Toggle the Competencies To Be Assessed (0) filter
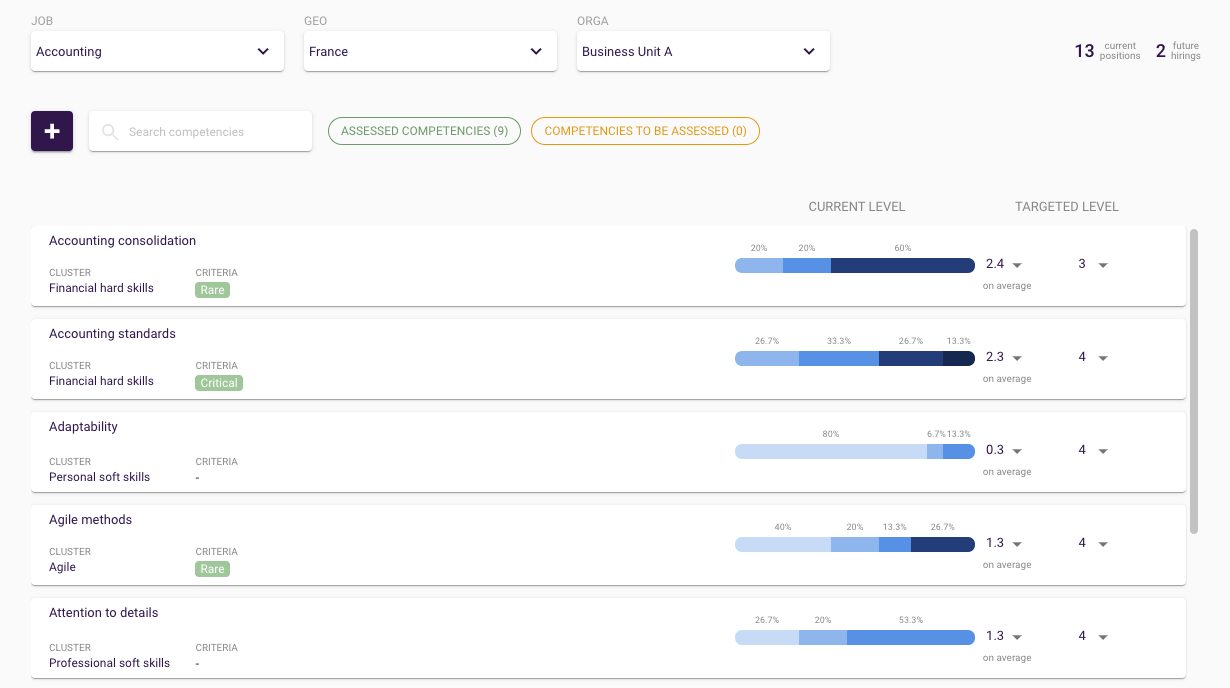 point(645,131)
